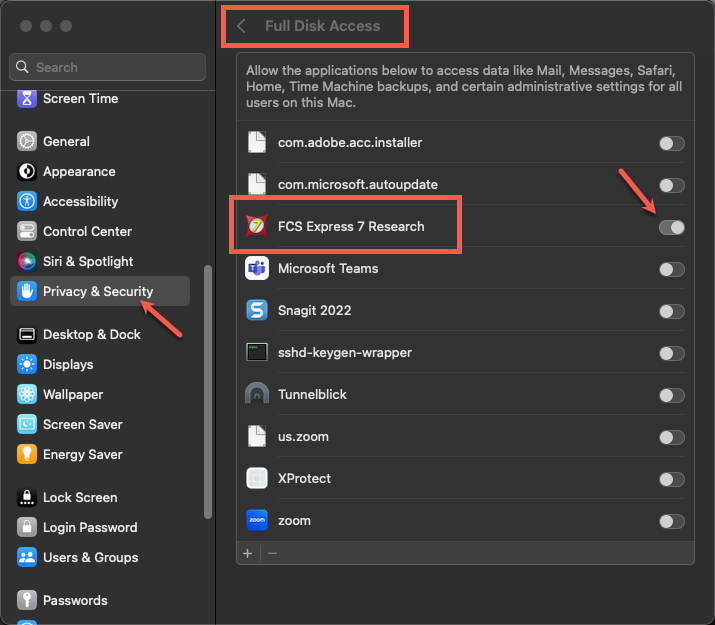Click the us.zoom document icon
Screen dimensions: 715x625
tap(257, 436)
